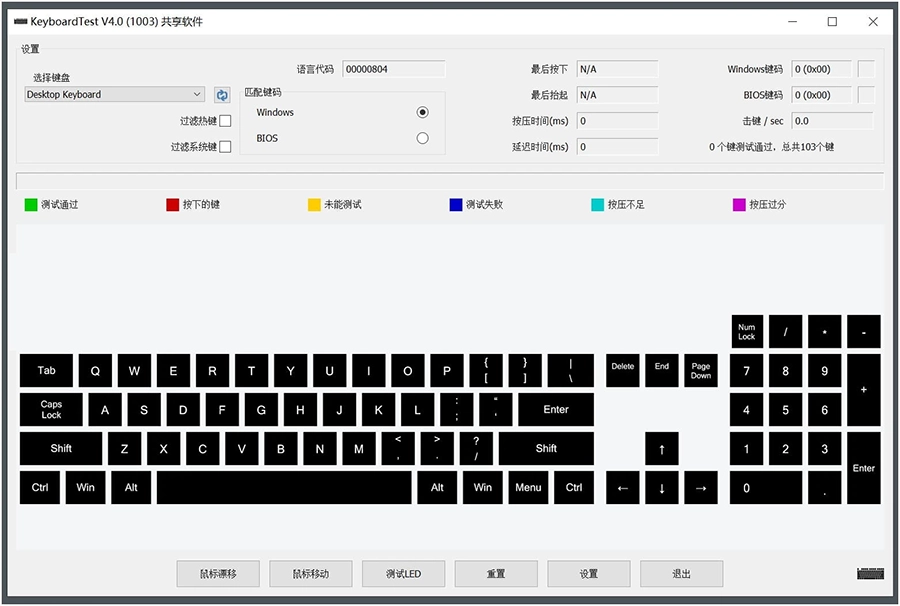Click the left arrow key
The width and height of the screenshot is (900, 606).
pos(622,488)
